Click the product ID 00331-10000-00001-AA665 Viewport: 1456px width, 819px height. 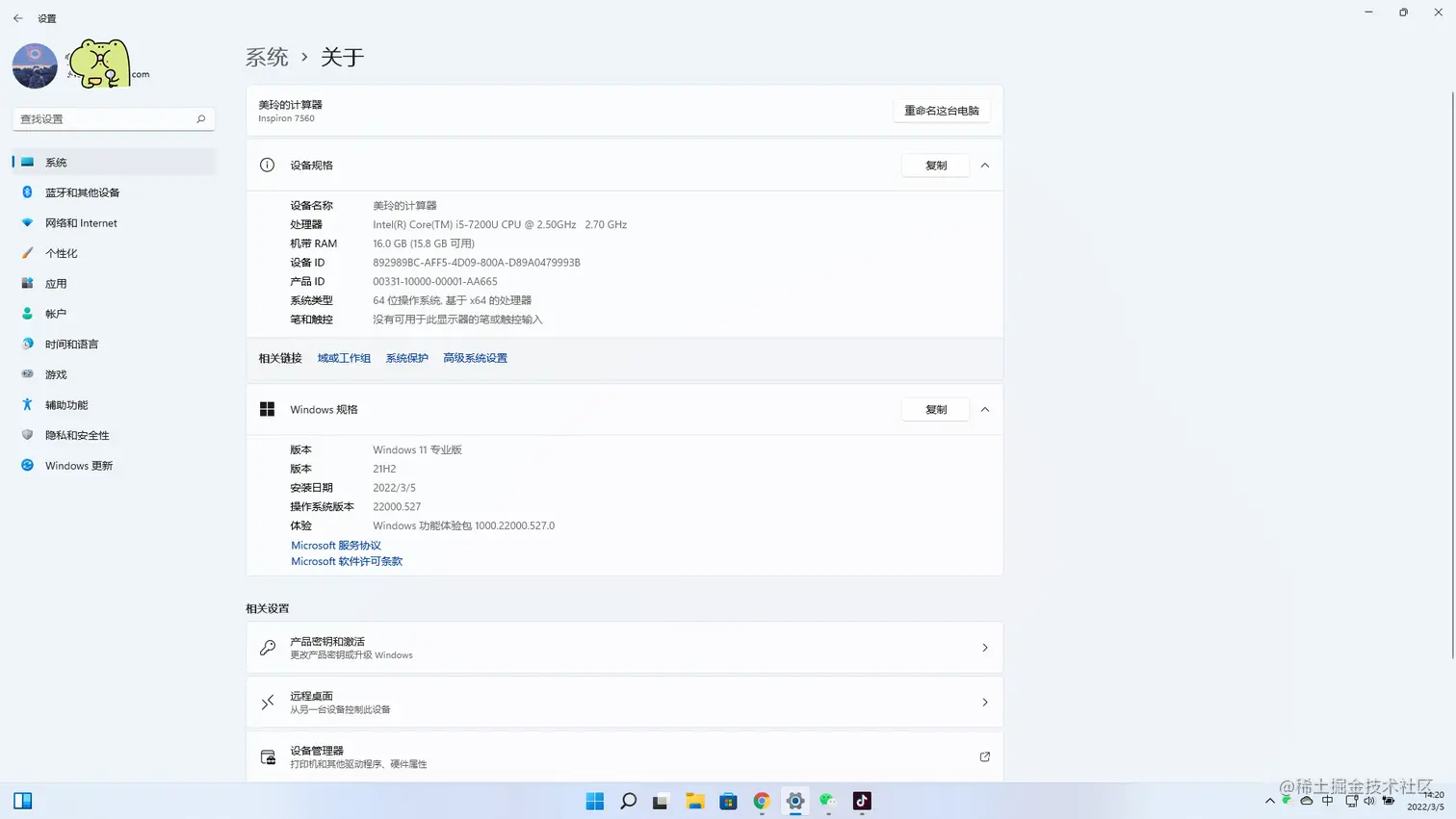click(x=435, y=282)
